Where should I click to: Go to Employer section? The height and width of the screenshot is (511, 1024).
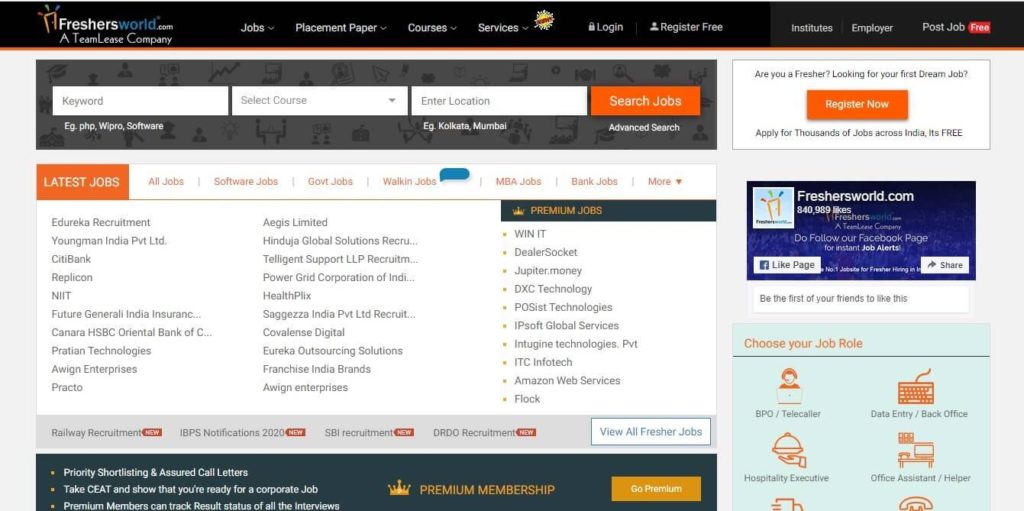click(872, 27)
